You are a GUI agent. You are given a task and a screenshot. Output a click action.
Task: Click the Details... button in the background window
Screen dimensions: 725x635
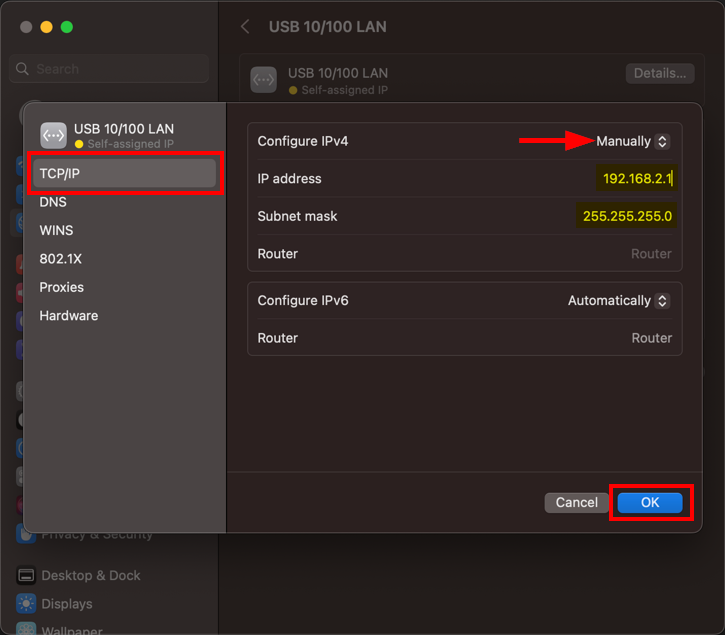660,73
